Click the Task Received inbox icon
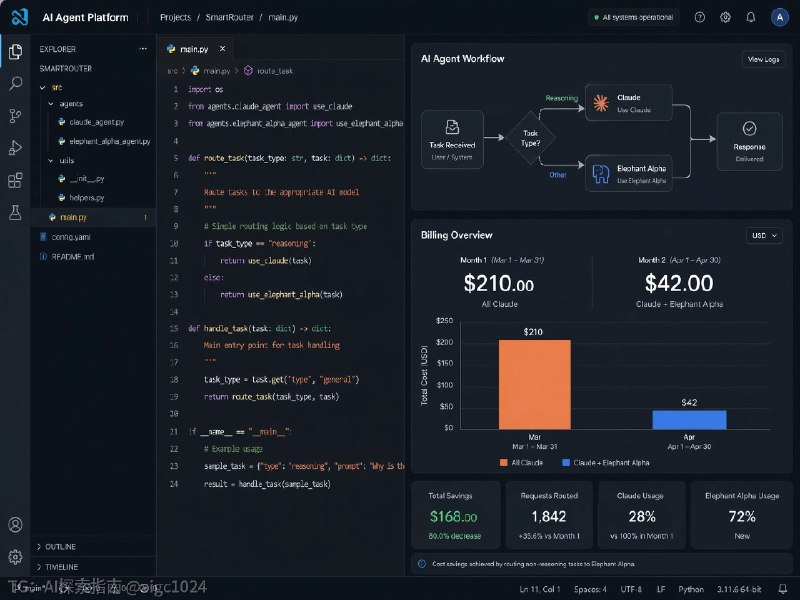Image resolution: width=800 pixels, height=600 pixels. [x=452, y=127]
